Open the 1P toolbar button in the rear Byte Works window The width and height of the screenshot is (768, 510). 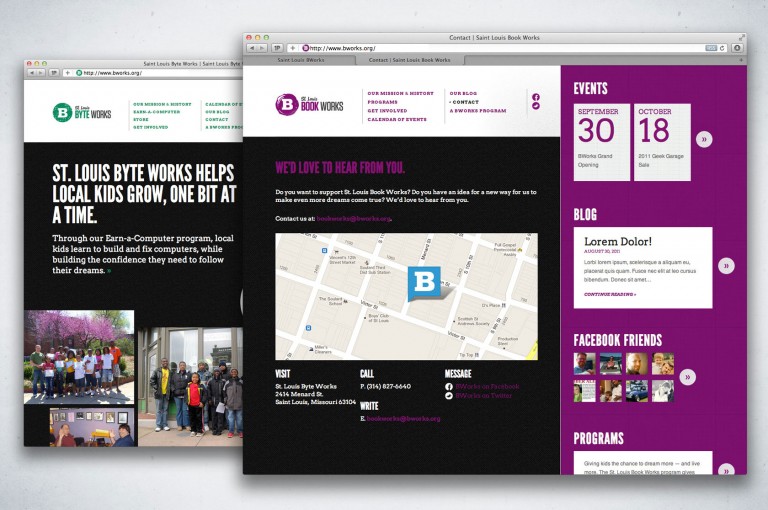[x=54, y=73]
